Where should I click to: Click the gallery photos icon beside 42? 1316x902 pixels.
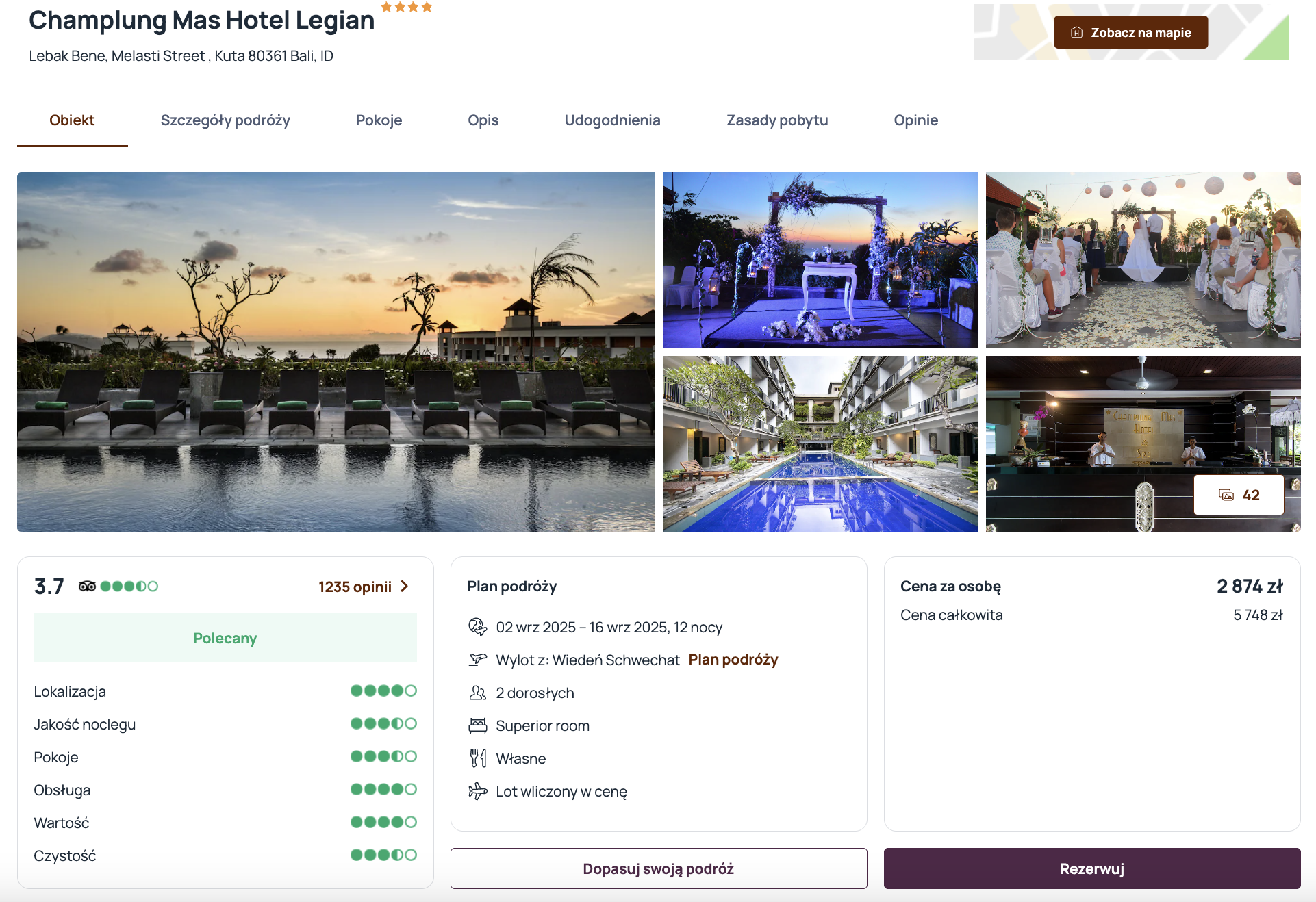click(1226, 495)
